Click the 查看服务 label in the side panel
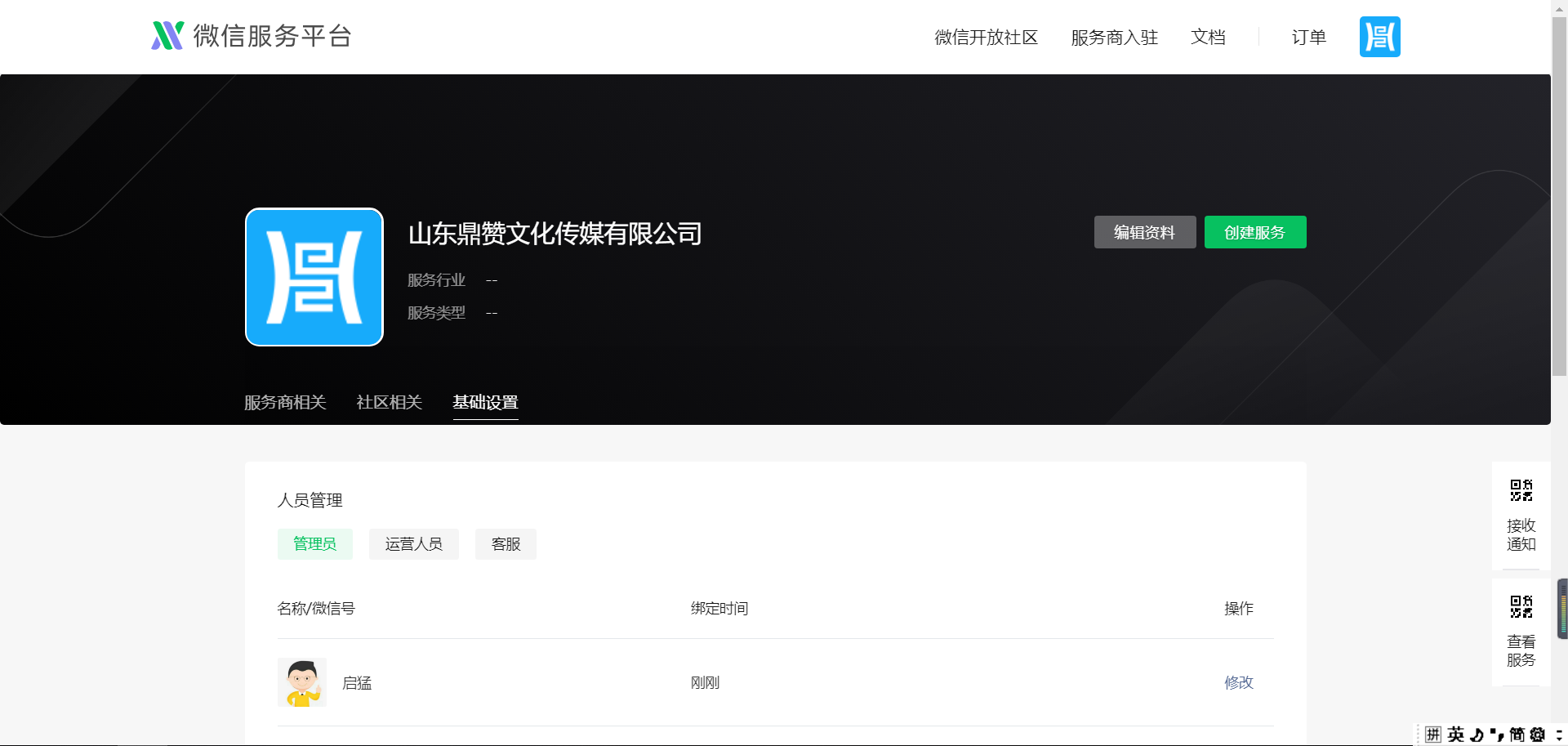Screen dimensions: 1568x746 [1521, 650]
